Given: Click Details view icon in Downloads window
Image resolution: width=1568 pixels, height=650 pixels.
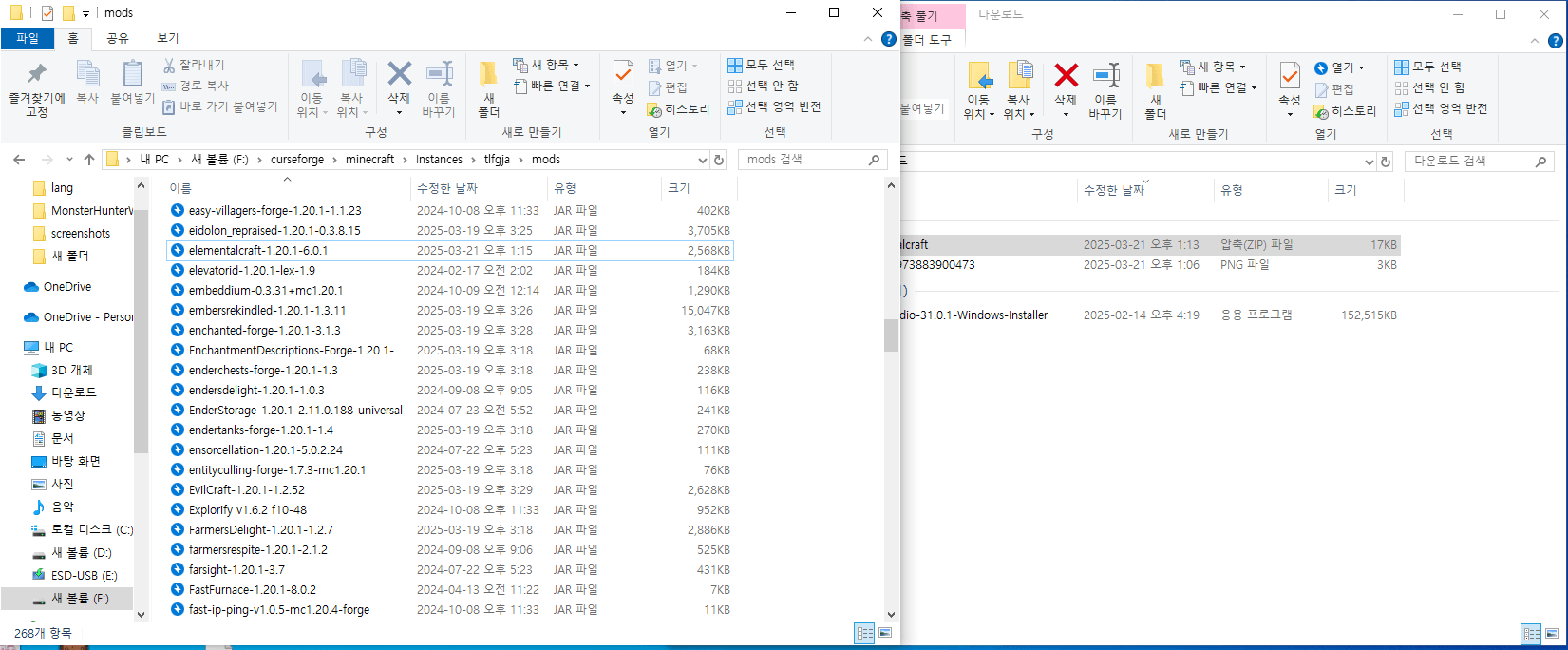Looking at the screenshot, I should [1531, 634].
